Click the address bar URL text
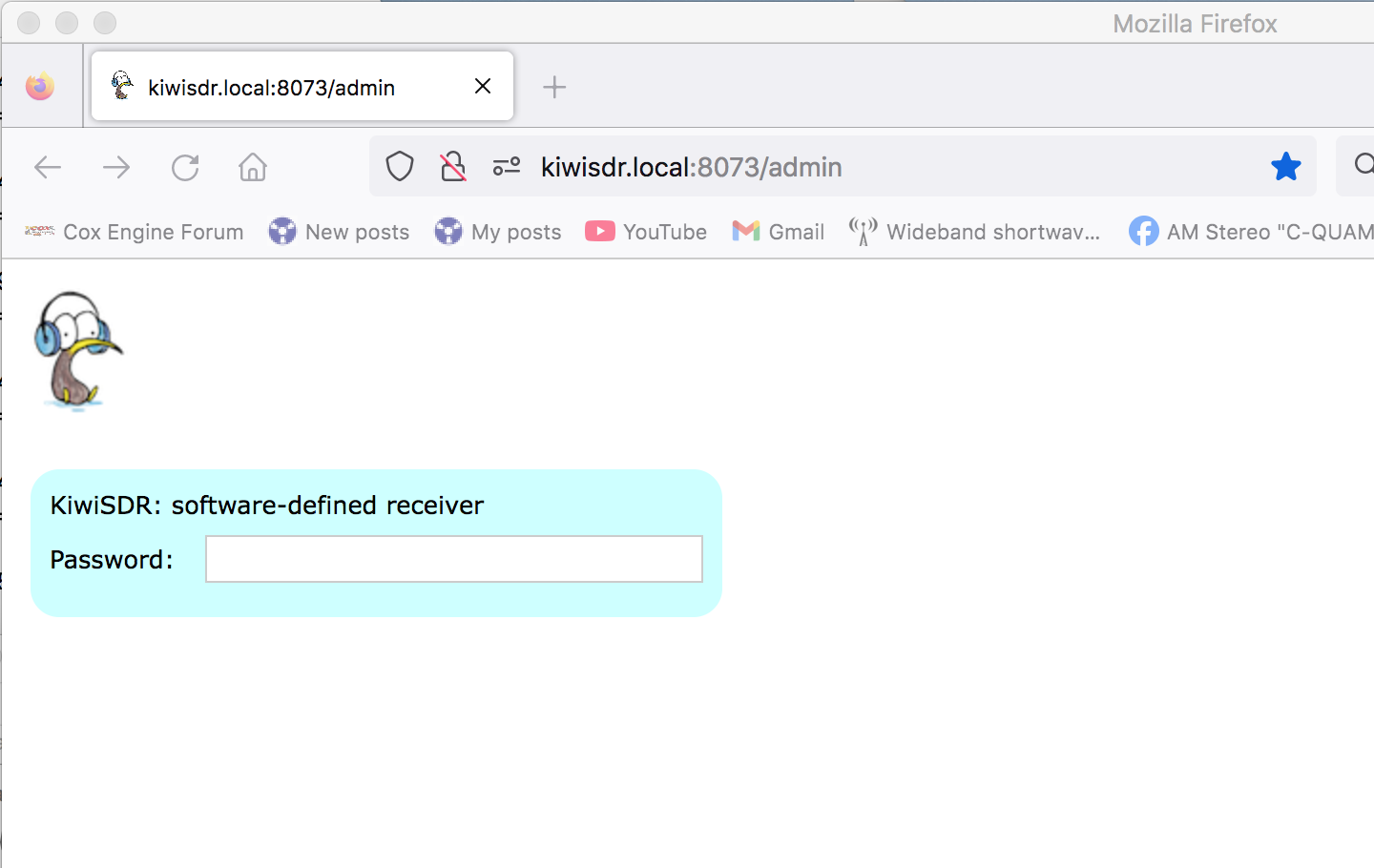The height and width of the screenshot is (868, 1374). [692, 167]
